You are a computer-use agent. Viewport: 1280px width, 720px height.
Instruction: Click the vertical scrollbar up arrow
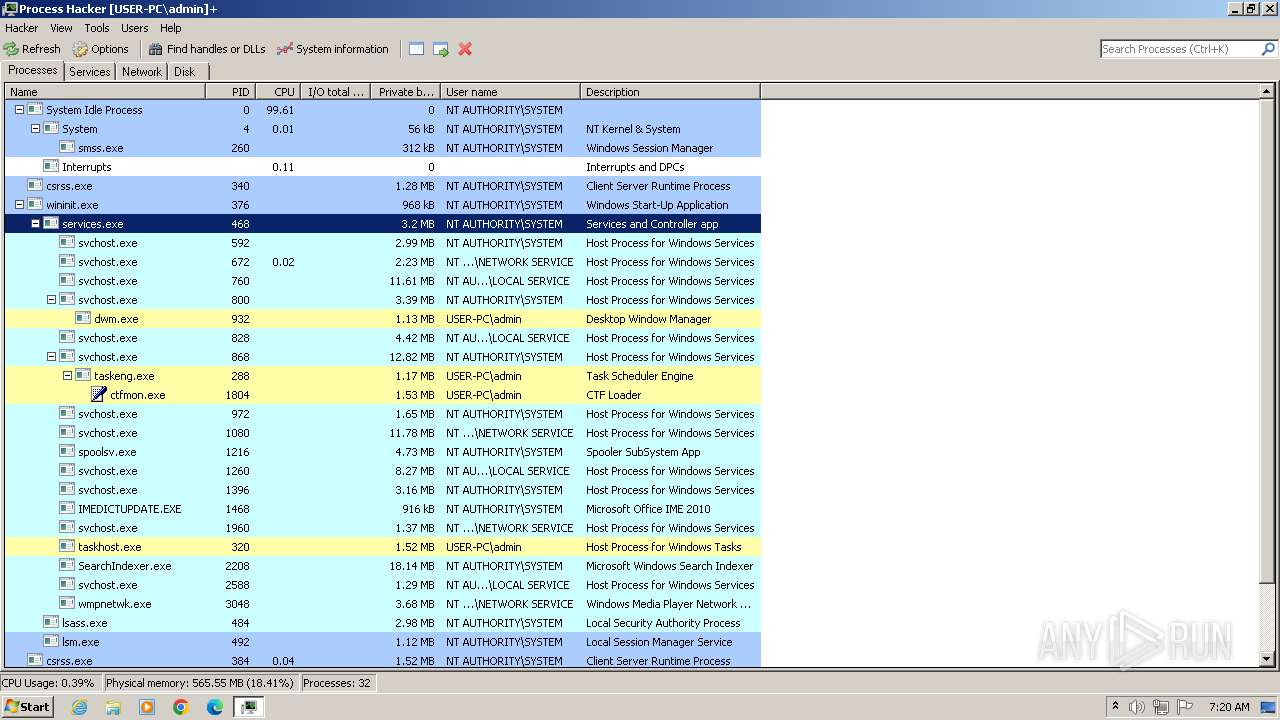coord(1267,92)
